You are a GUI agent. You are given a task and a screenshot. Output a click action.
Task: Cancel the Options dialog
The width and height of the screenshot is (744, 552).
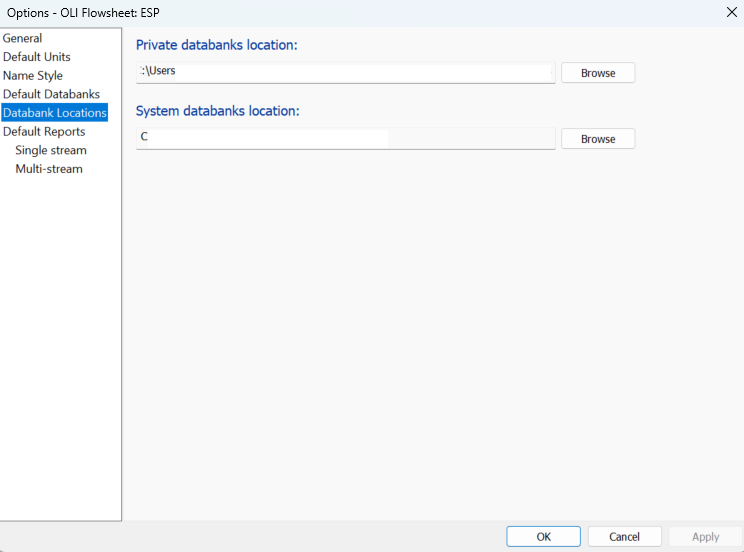pyautogui.click(x=624, y=536)
